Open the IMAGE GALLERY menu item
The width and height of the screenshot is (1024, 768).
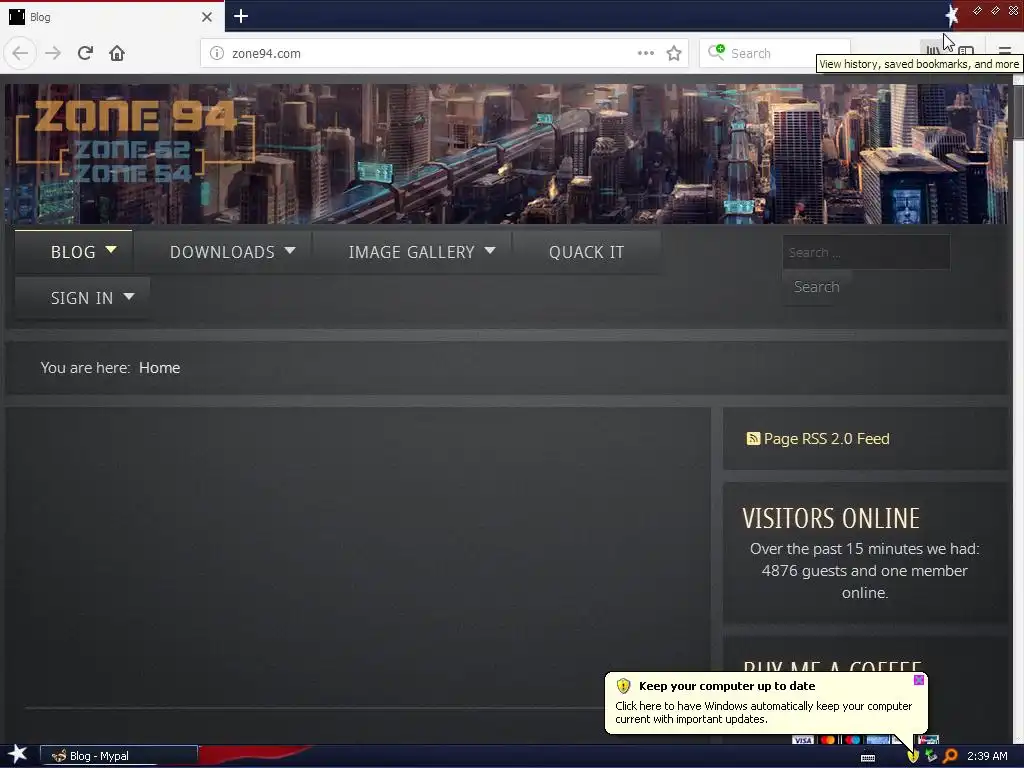coord(411,252)
